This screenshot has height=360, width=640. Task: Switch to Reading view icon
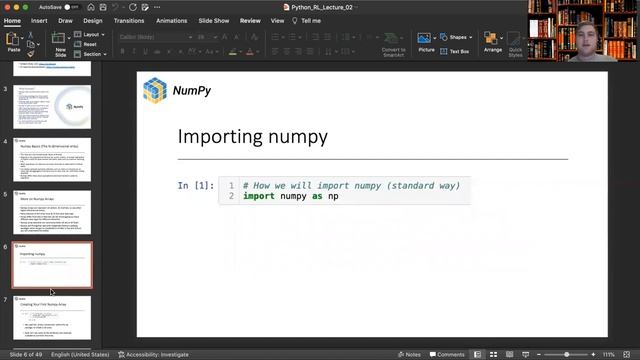tap(510, 355)
